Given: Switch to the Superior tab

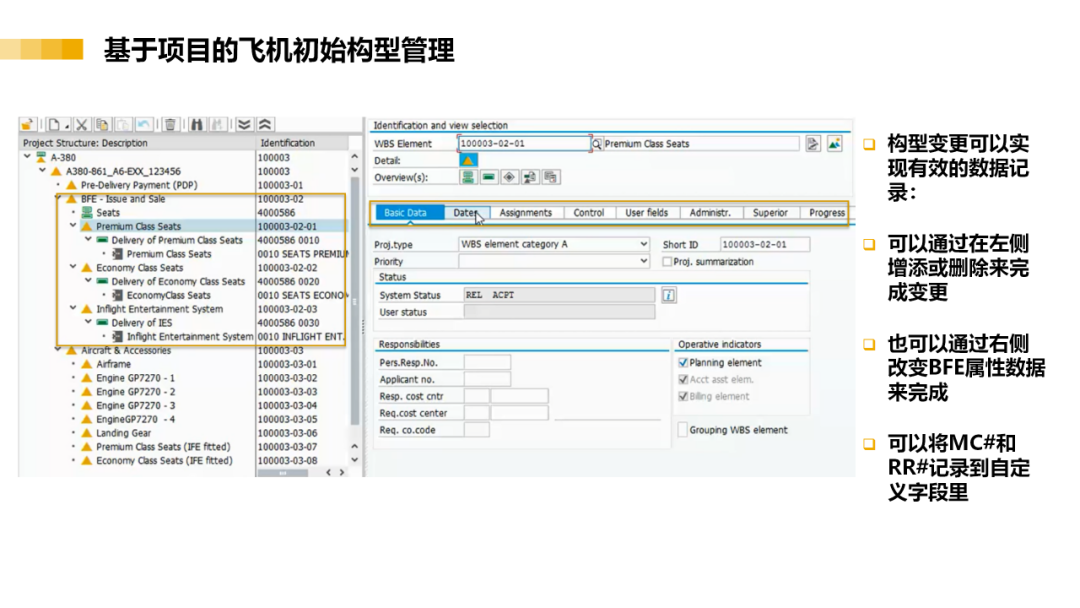Looking at the screenshot, I should click(x=770, y=213).
